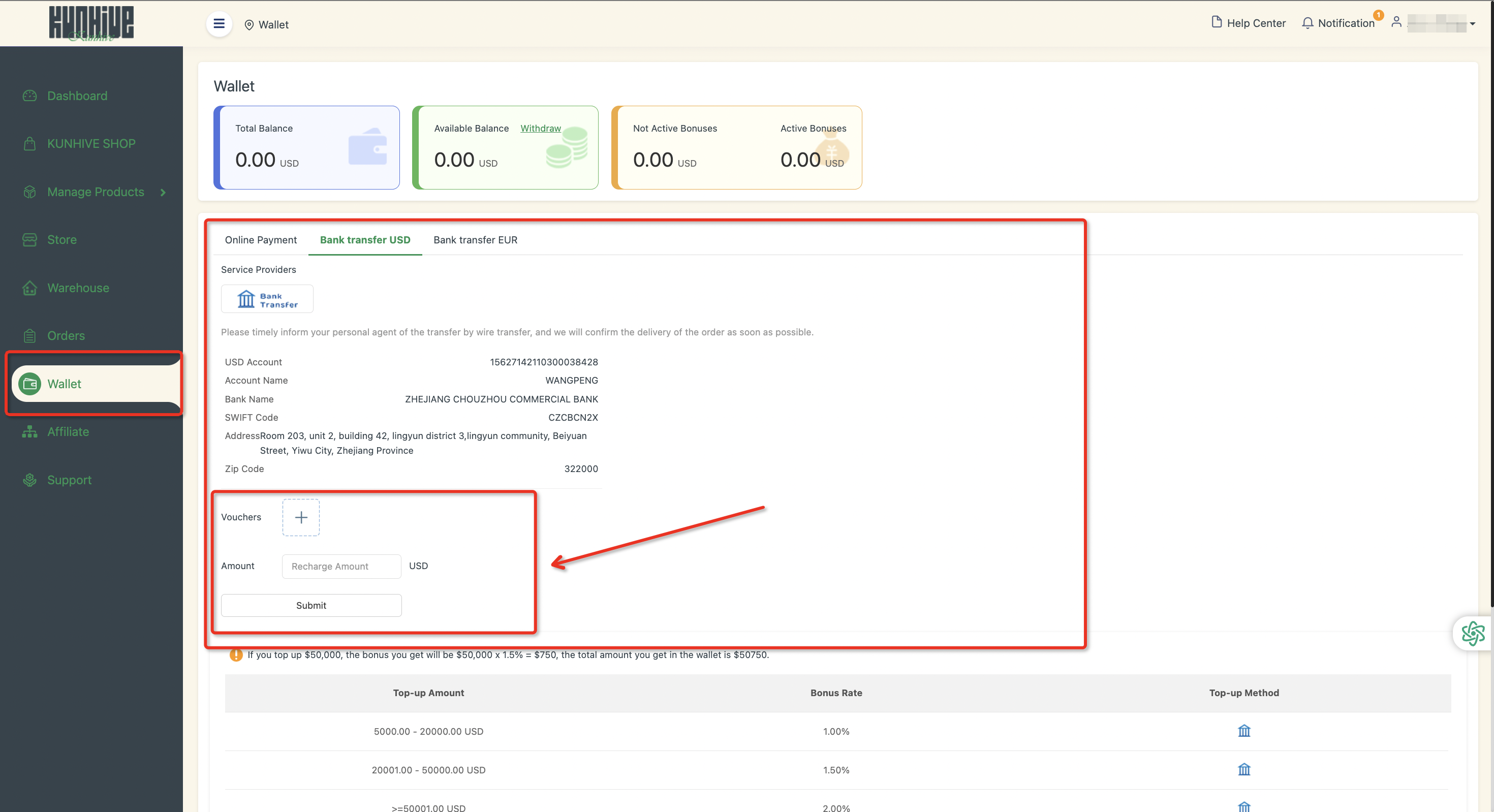Open KUNHIVE SHOP from sidebar
The width and height of the screenshot is (1494, 812).
point(91,143)
